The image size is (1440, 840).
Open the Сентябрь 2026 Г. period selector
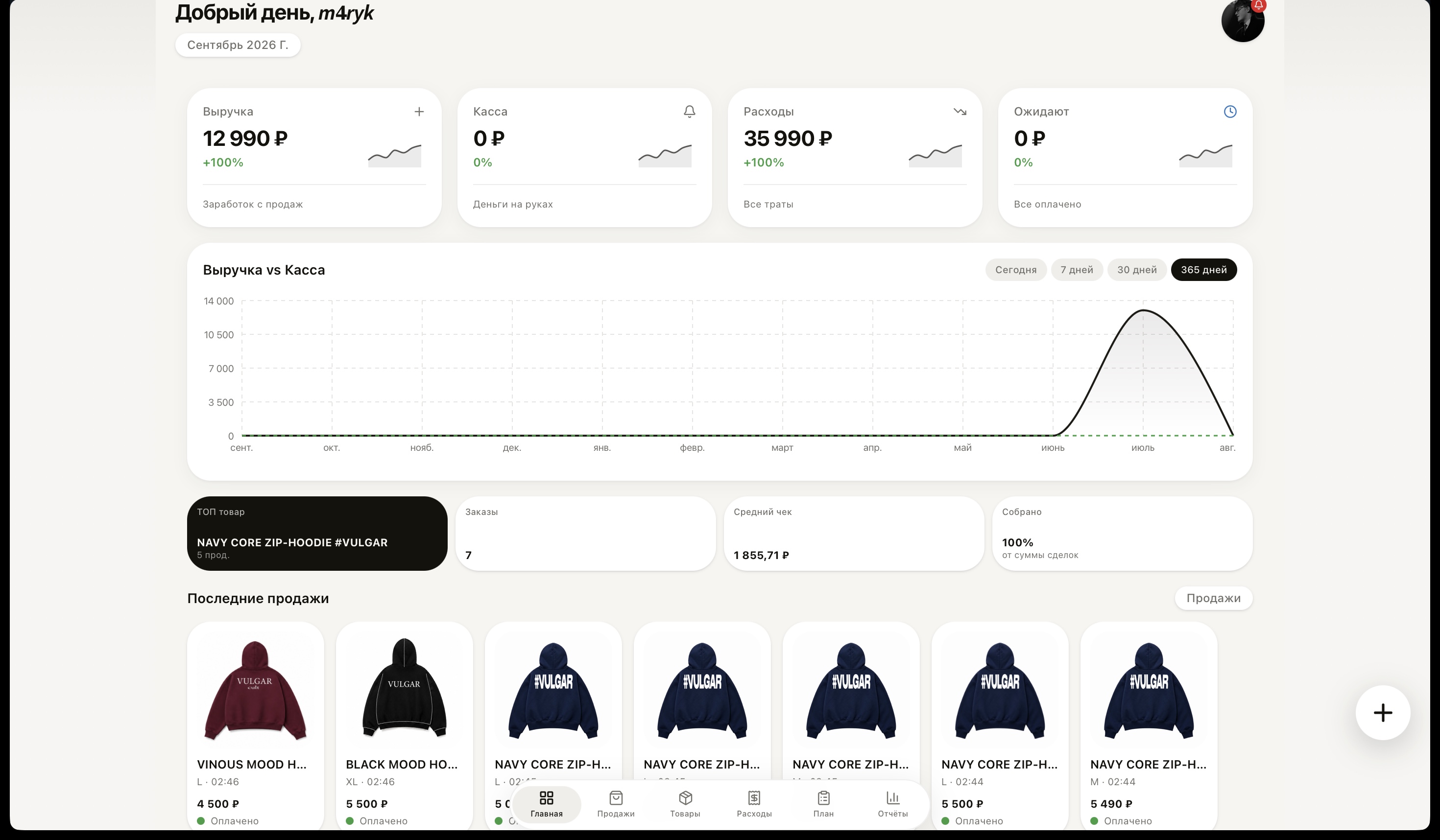pyautogui.click(x=238, y=45)
